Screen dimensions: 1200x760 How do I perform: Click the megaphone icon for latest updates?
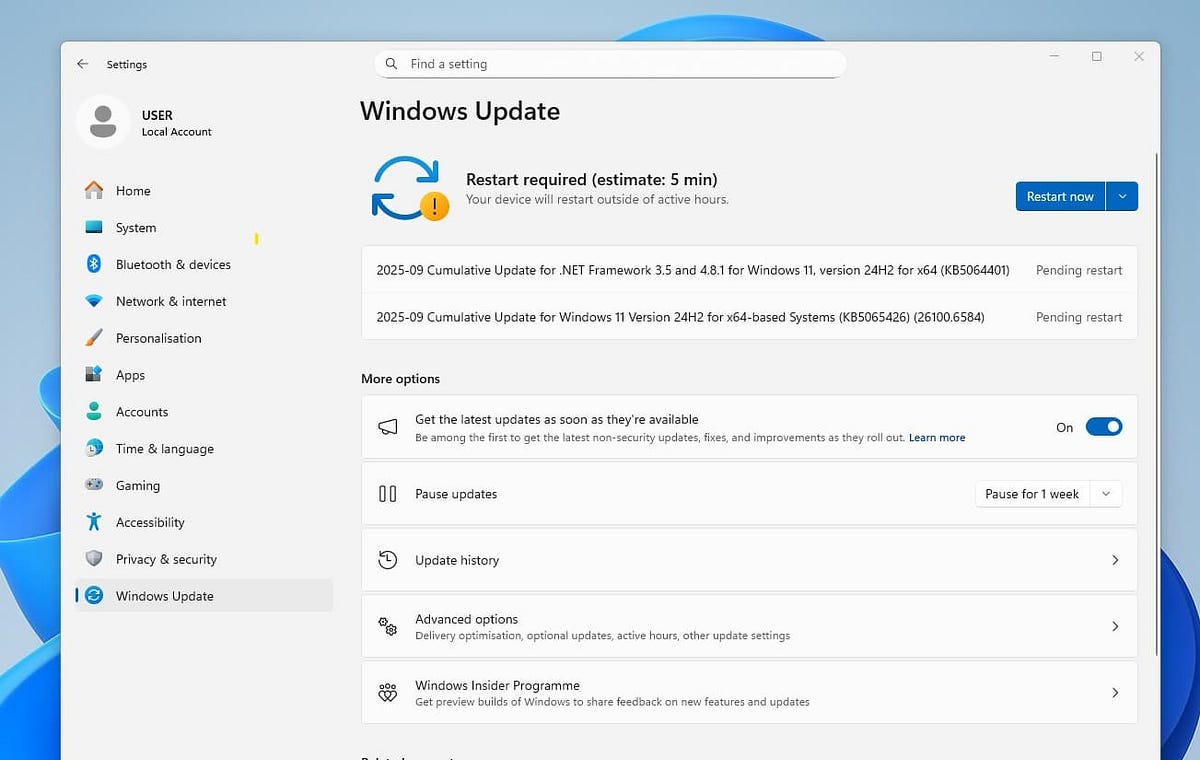388,427
